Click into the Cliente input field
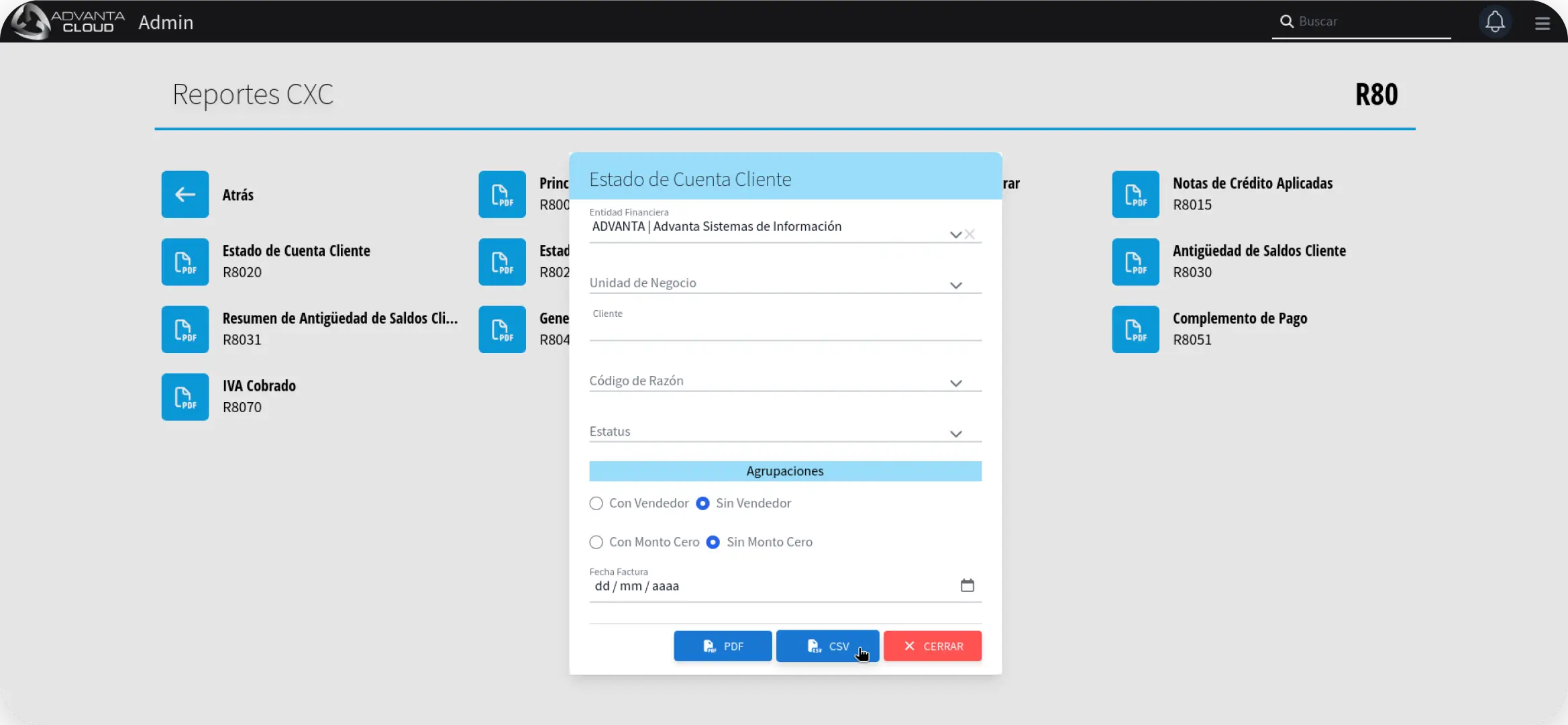This screenshot has width=1568, height=725. pos(784,330)
